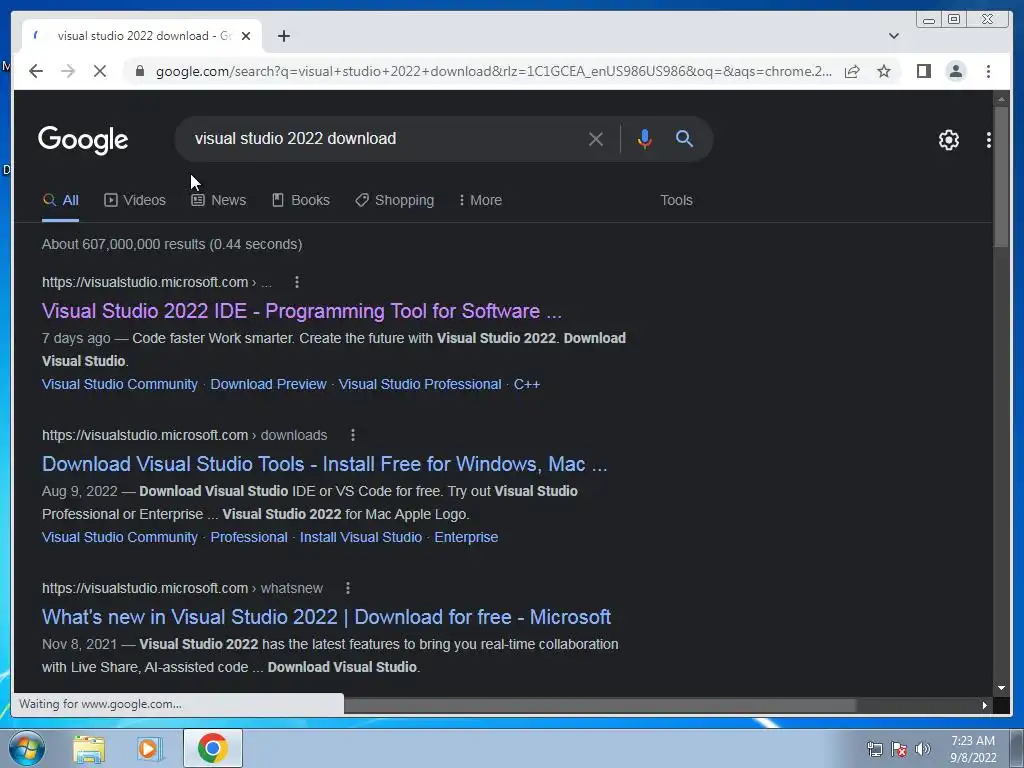
Task: Click the Enterprise sitelink
Action: (x=466, y=537)
